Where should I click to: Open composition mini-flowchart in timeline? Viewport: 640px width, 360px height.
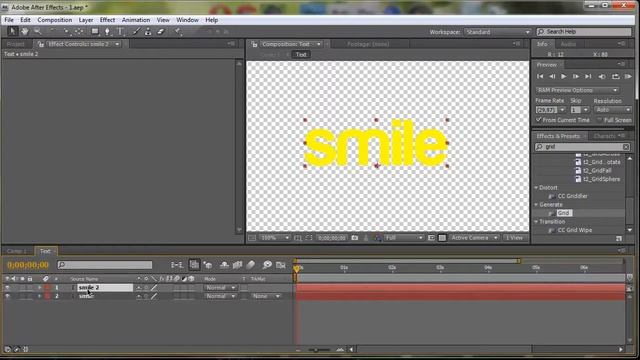pyautogui.click(x=177, y=265)
